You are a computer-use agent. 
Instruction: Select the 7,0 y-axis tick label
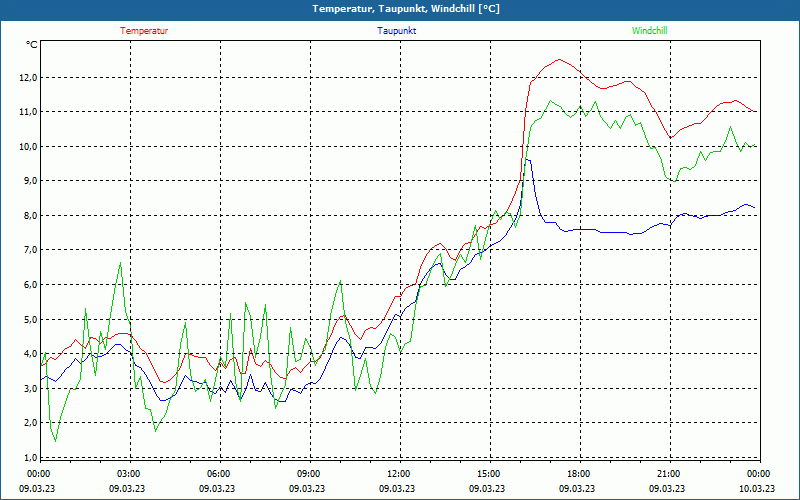29,250
